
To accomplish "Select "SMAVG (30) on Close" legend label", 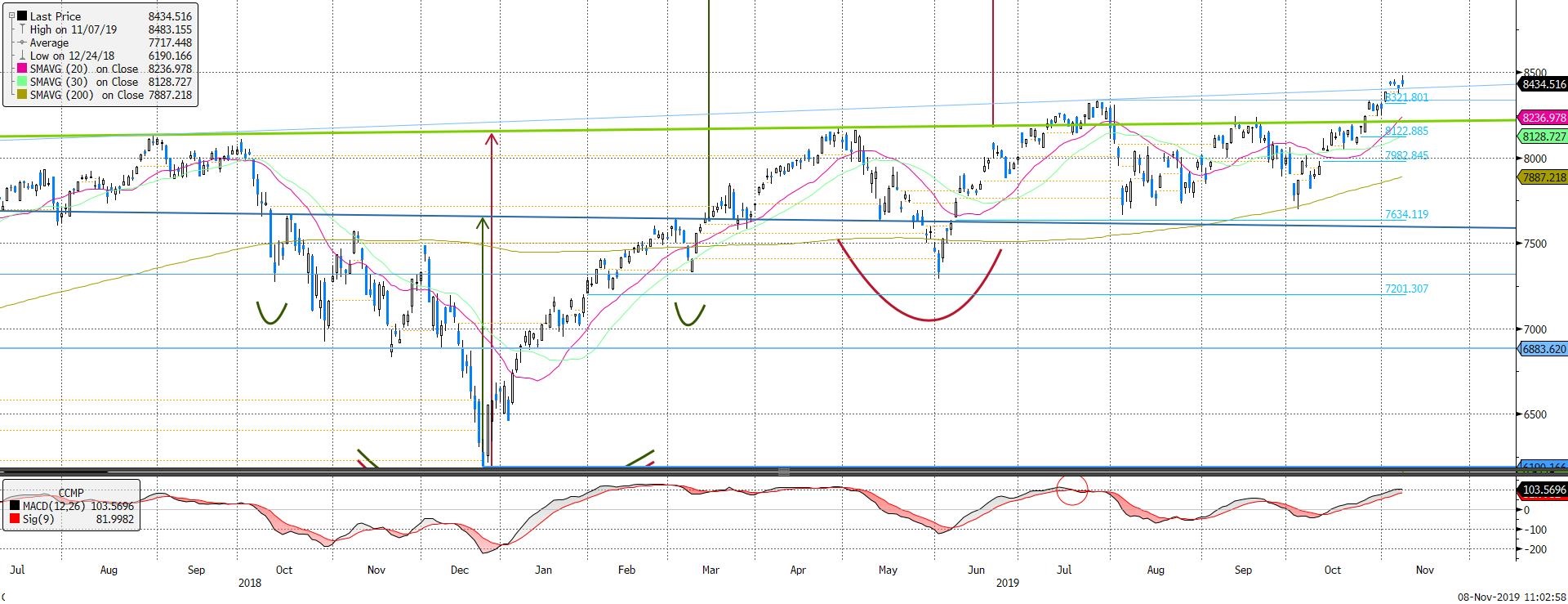I will pos(84,82).
